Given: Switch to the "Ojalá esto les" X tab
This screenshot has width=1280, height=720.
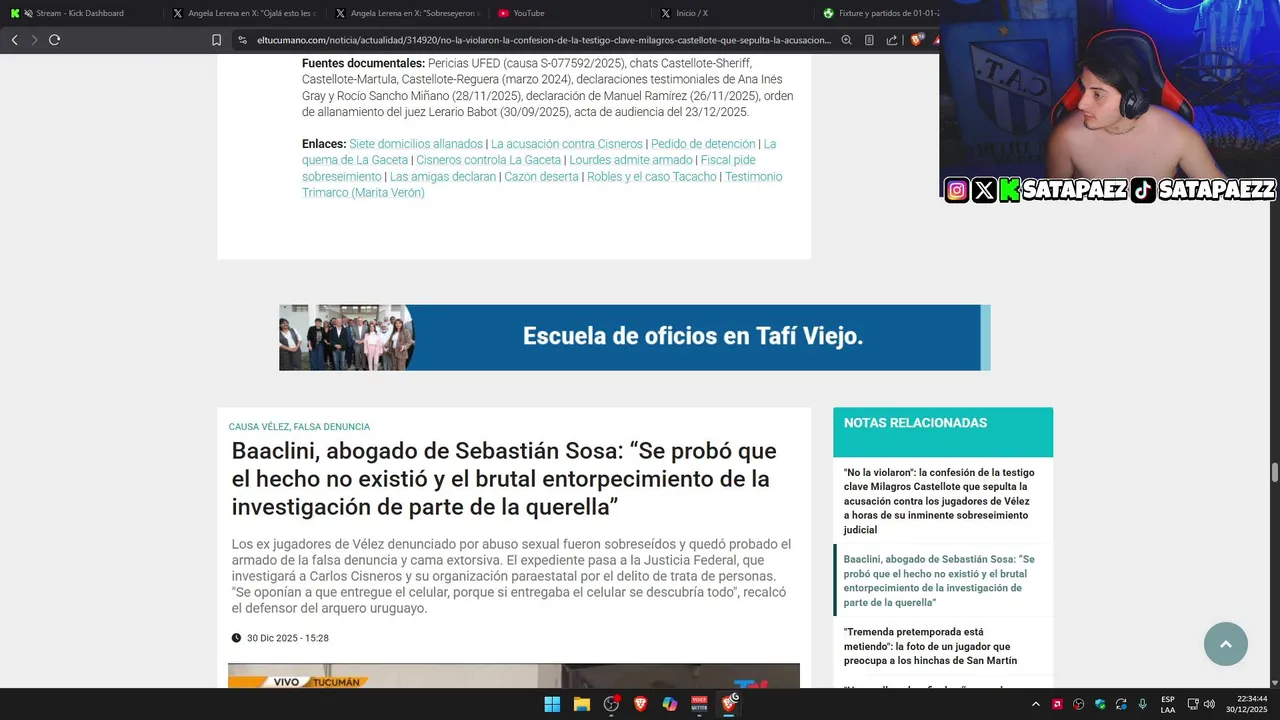Looking at the screenshot, I should pyautogui.click(x=244, y=13).
